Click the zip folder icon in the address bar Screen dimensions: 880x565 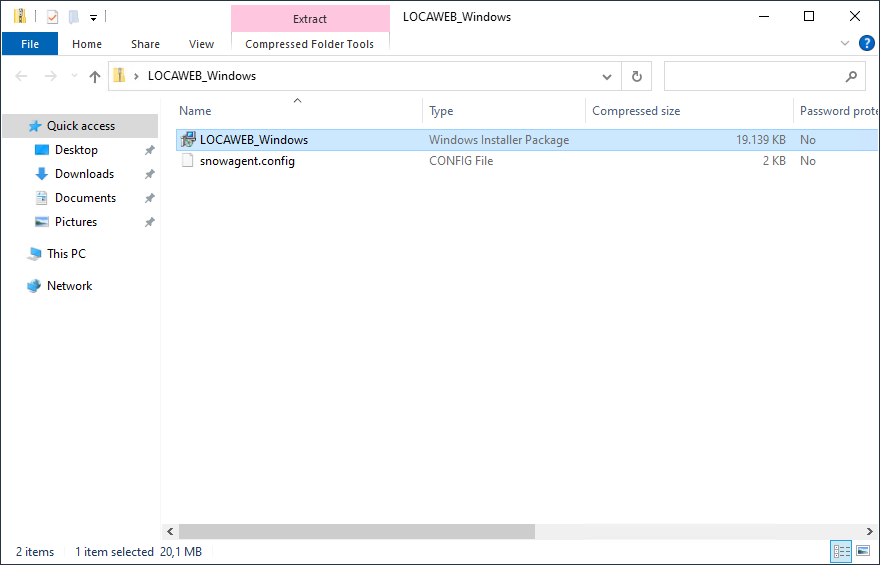point(119,75)
